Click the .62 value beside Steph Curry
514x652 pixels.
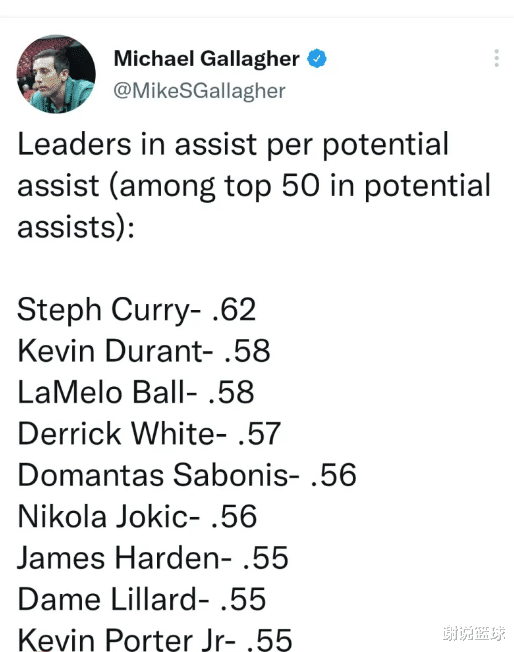point(234,310)
